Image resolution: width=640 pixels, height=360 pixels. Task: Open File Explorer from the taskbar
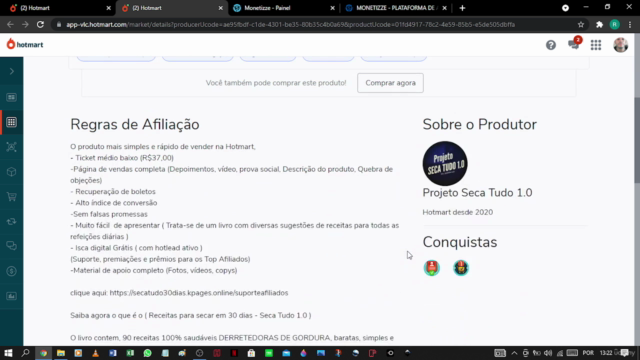[61, 353]
